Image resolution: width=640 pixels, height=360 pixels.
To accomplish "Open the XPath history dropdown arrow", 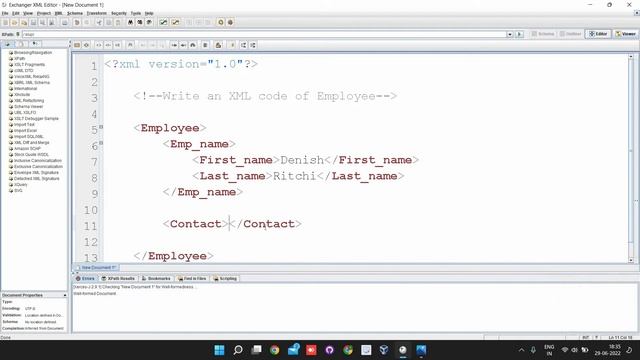I will tap(510, 34).
